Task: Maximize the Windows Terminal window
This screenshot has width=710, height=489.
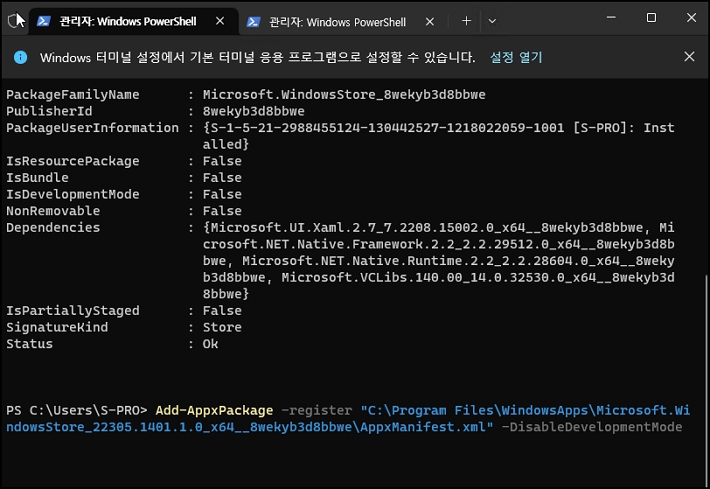Action: pos(651,18)
